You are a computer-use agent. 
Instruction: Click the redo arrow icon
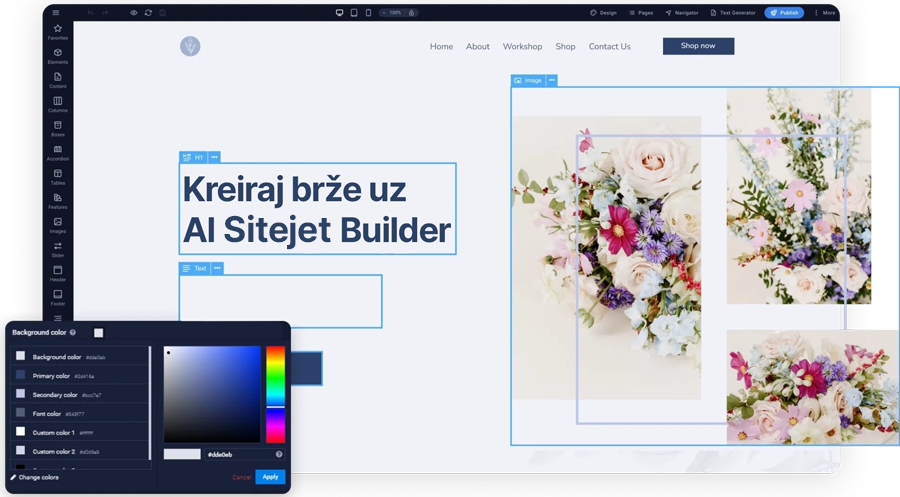tap(105, 13)
